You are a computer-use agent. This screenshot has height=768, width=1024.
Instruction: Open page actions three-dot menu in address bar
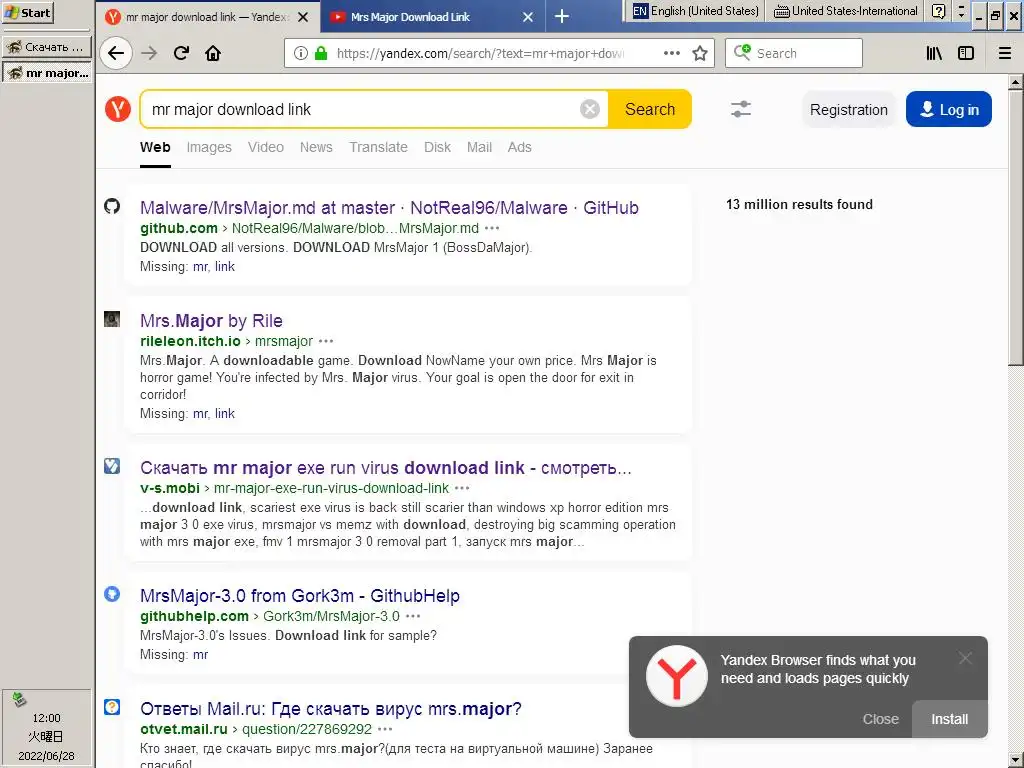[x=672, y=54]
